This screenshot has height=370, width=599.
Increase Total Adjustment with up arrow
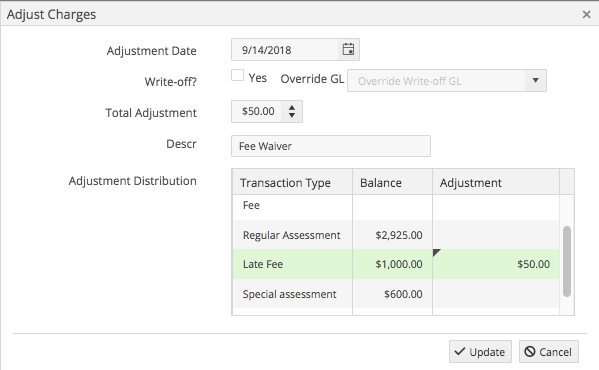coord(292,108)
